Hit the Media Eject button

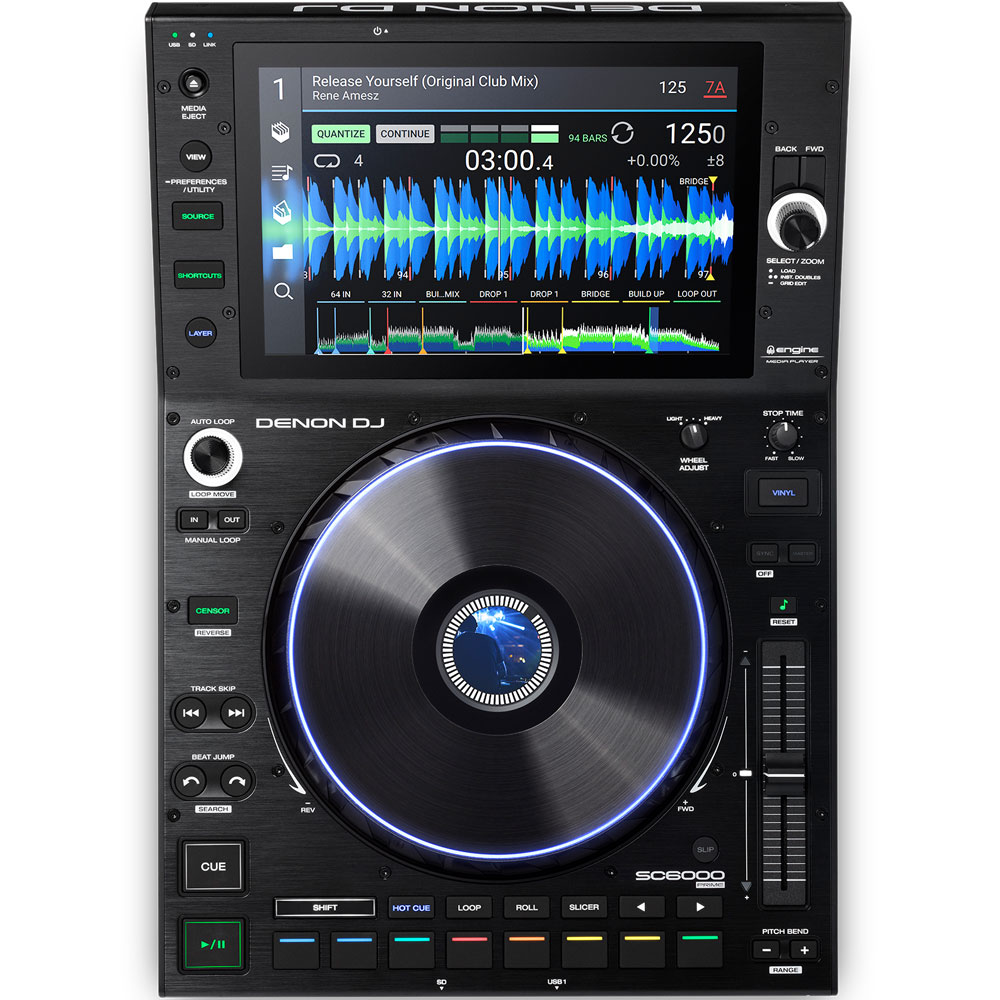tap(193, 83)
